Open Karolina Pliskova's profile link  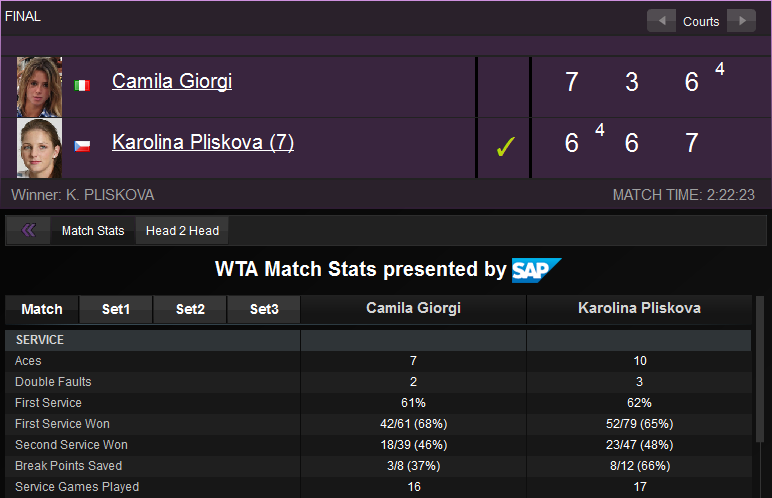[203, 143]
